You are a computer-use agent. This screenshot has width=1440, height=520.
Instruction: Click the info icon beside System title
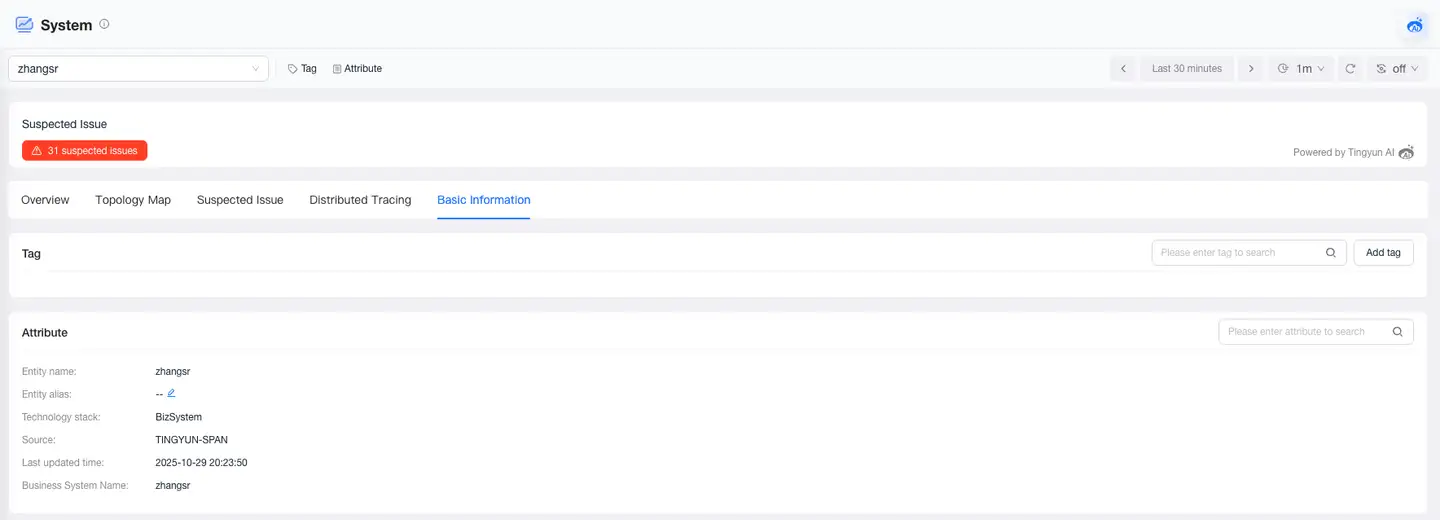104,24
